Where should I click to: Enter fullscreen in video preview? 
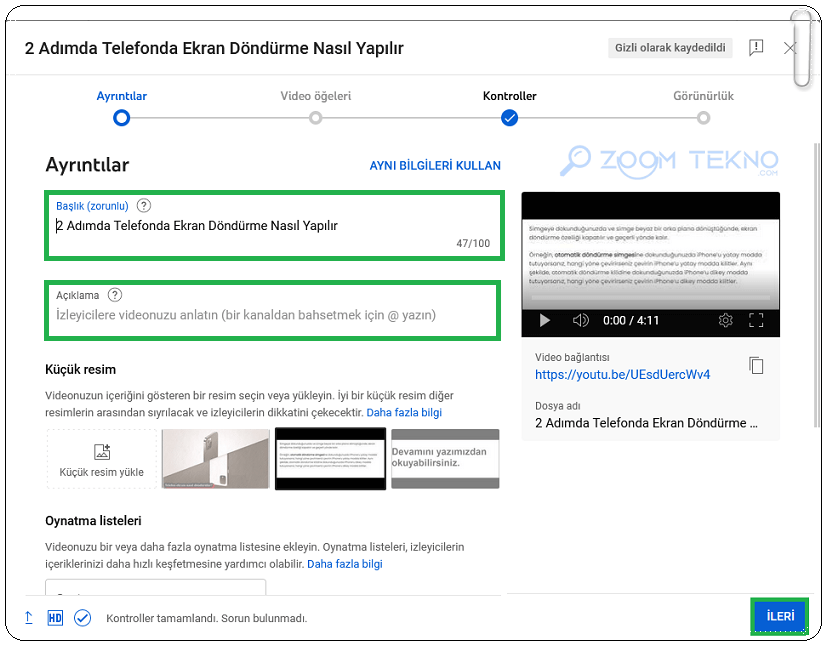756,320
